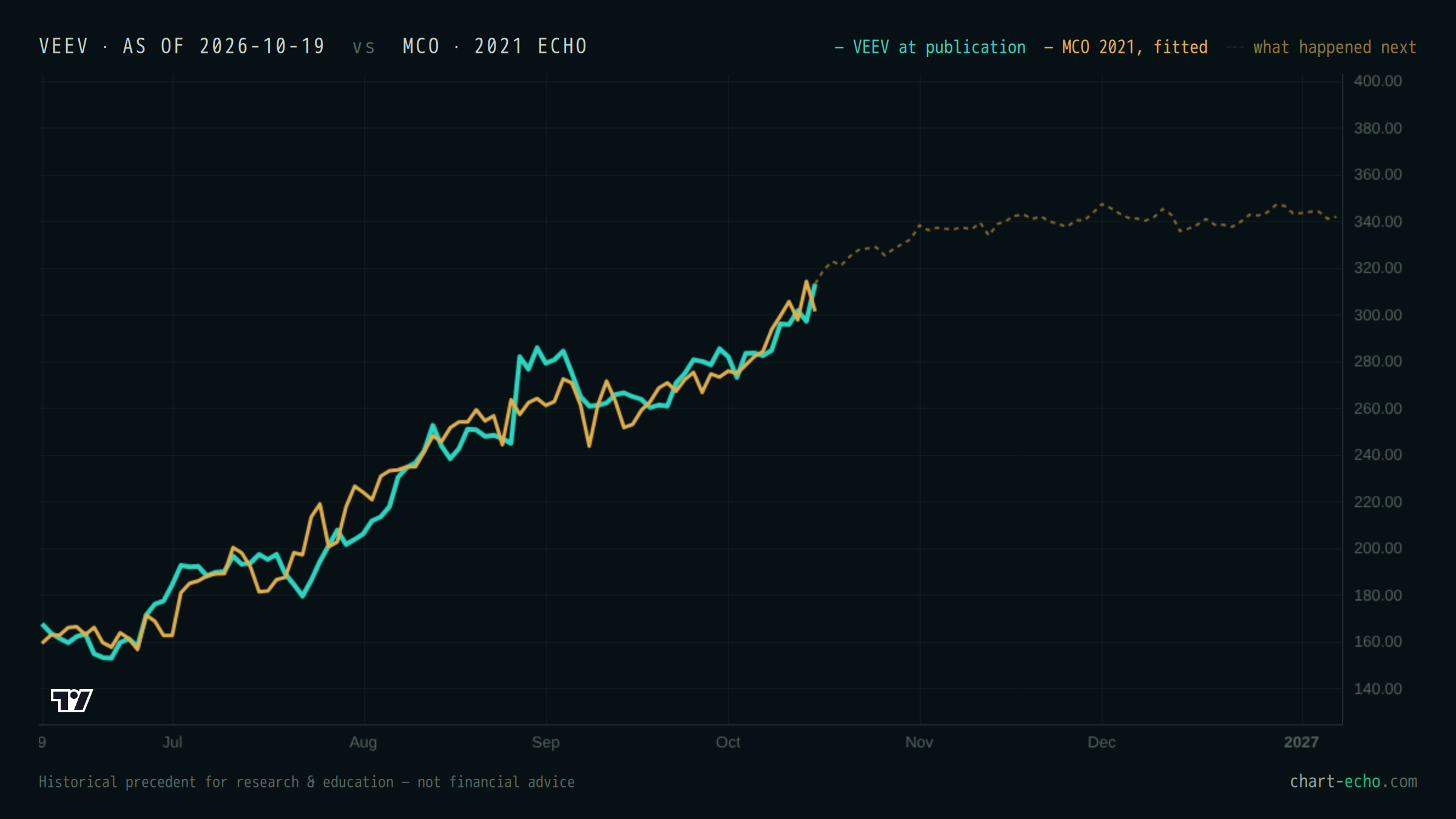Click the Nov time axis label

click(919, 743)
